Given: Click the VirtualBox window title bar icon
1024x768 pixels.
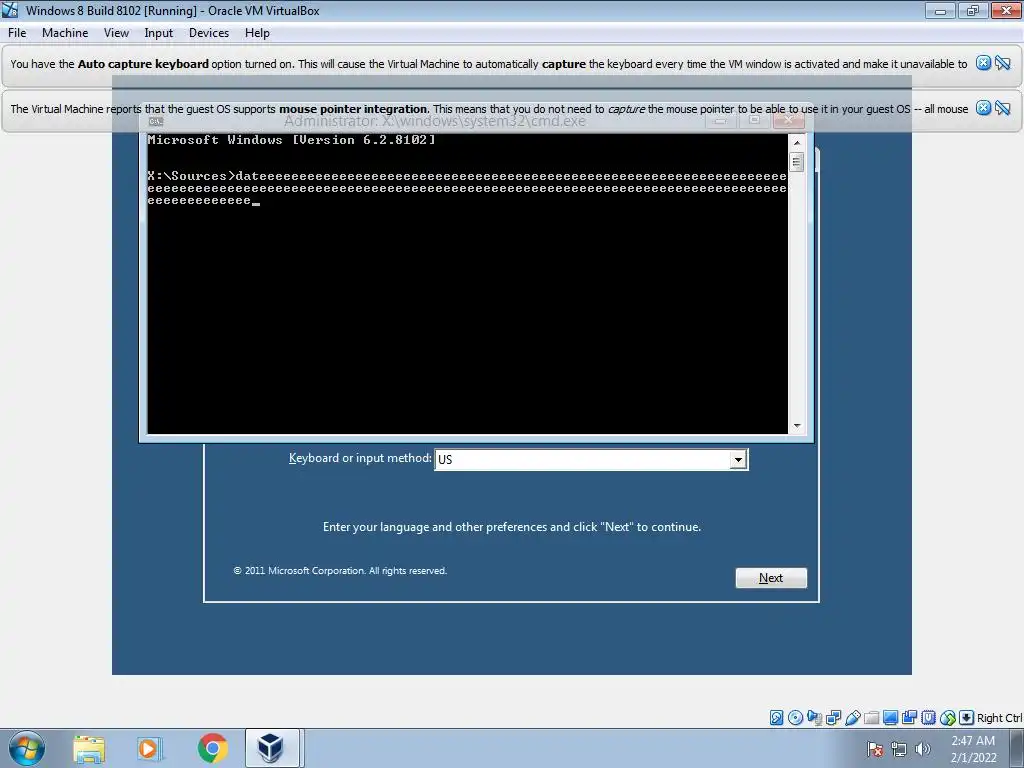Looking at the screenshot, I should (10, 10).
